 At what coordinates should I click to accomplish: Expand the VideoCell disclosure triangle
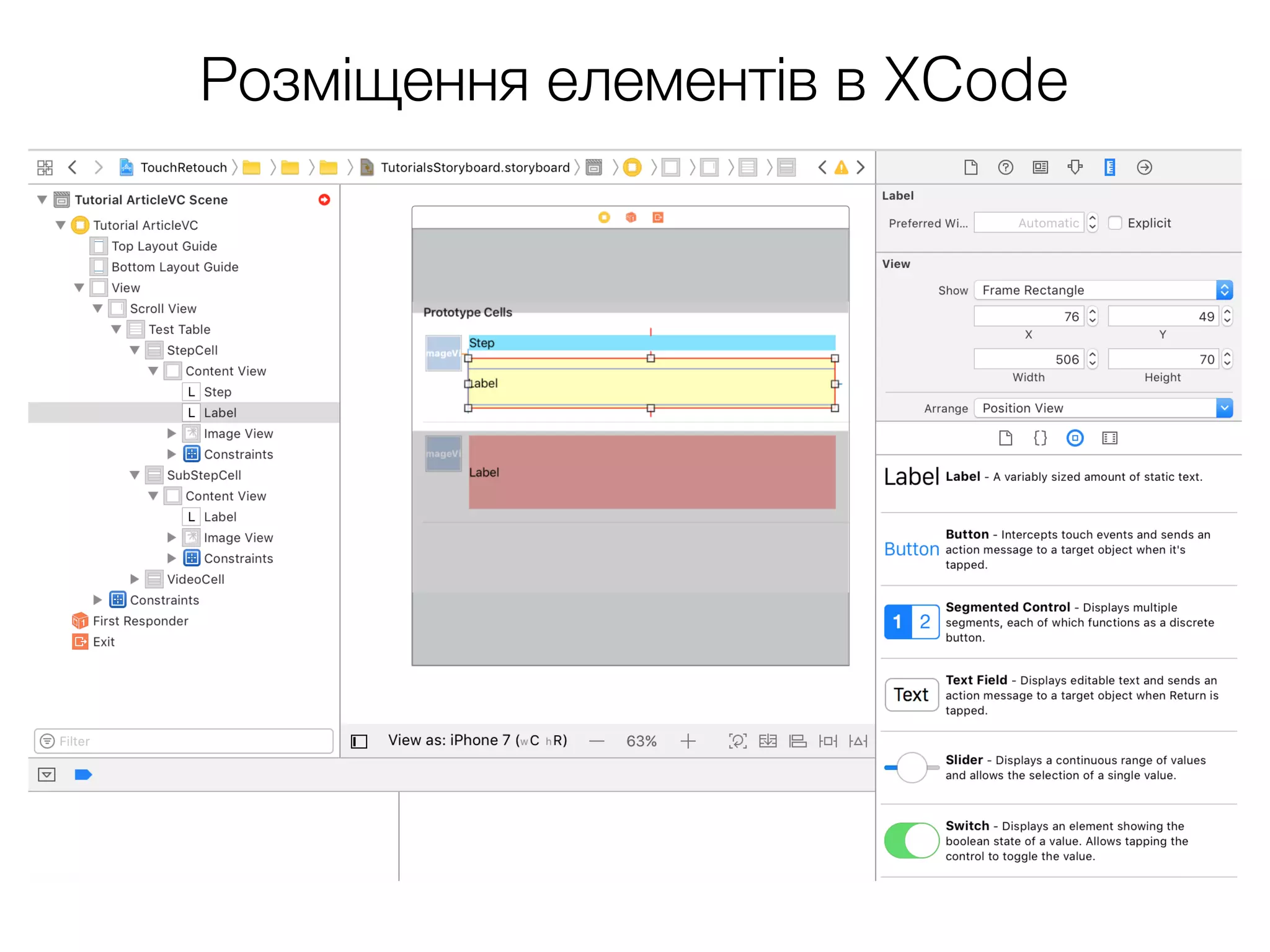pyautogui.click(x=135, y=580)
